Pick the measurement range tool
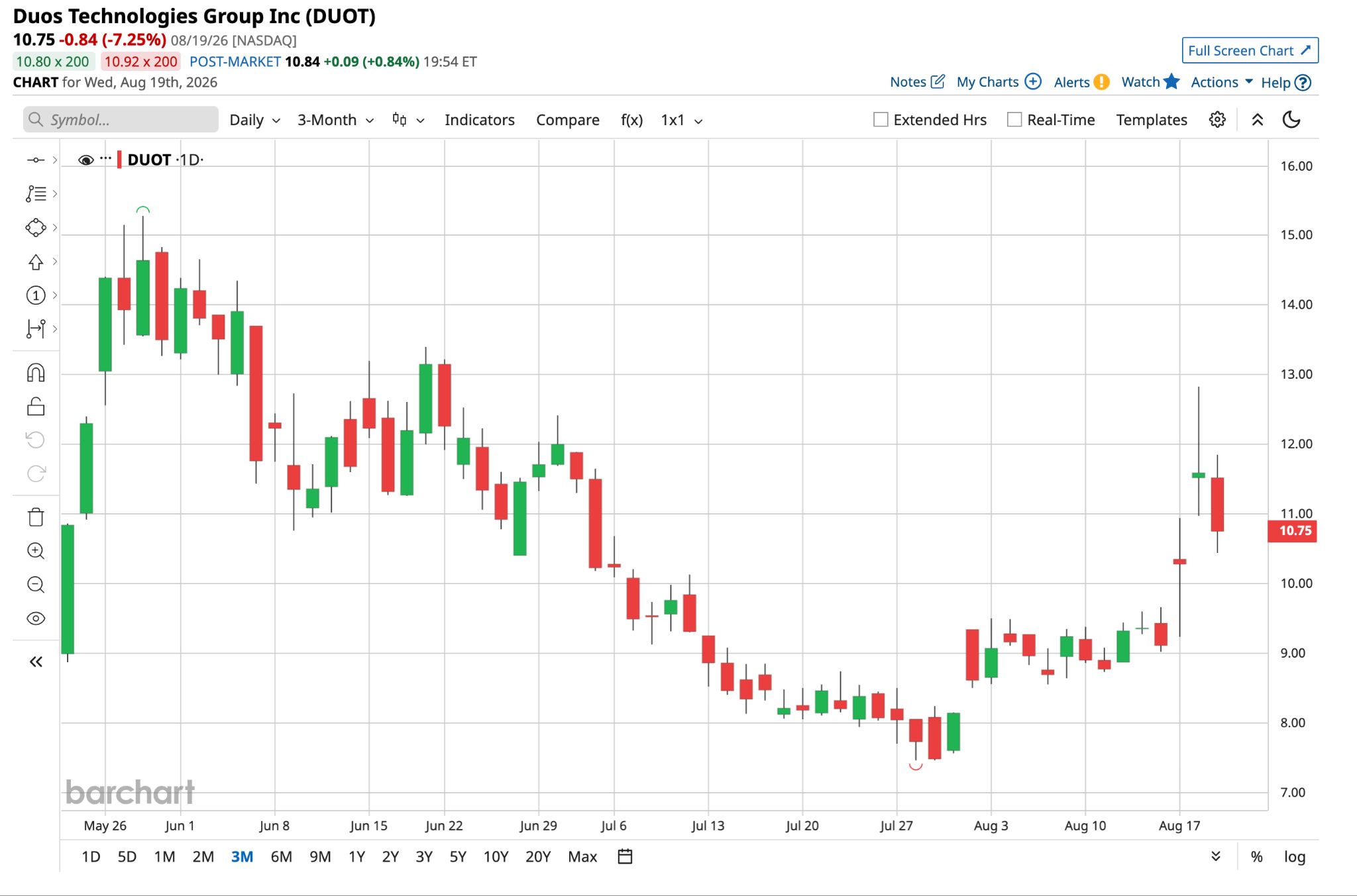Image resolution: width=1357 pixels, height=896 pixels. point(36,328)
